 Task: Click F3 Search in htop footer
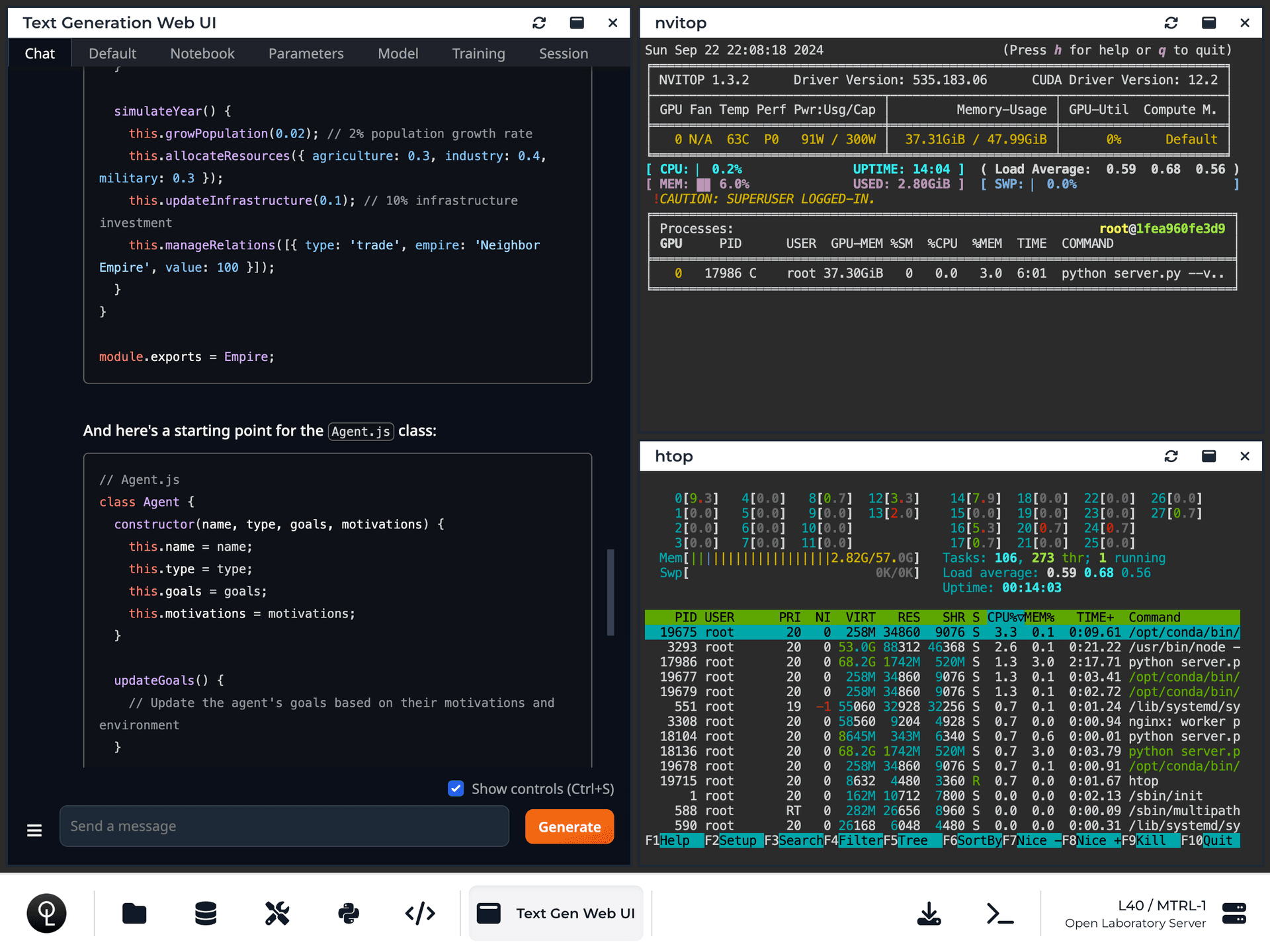click(793, 840)
